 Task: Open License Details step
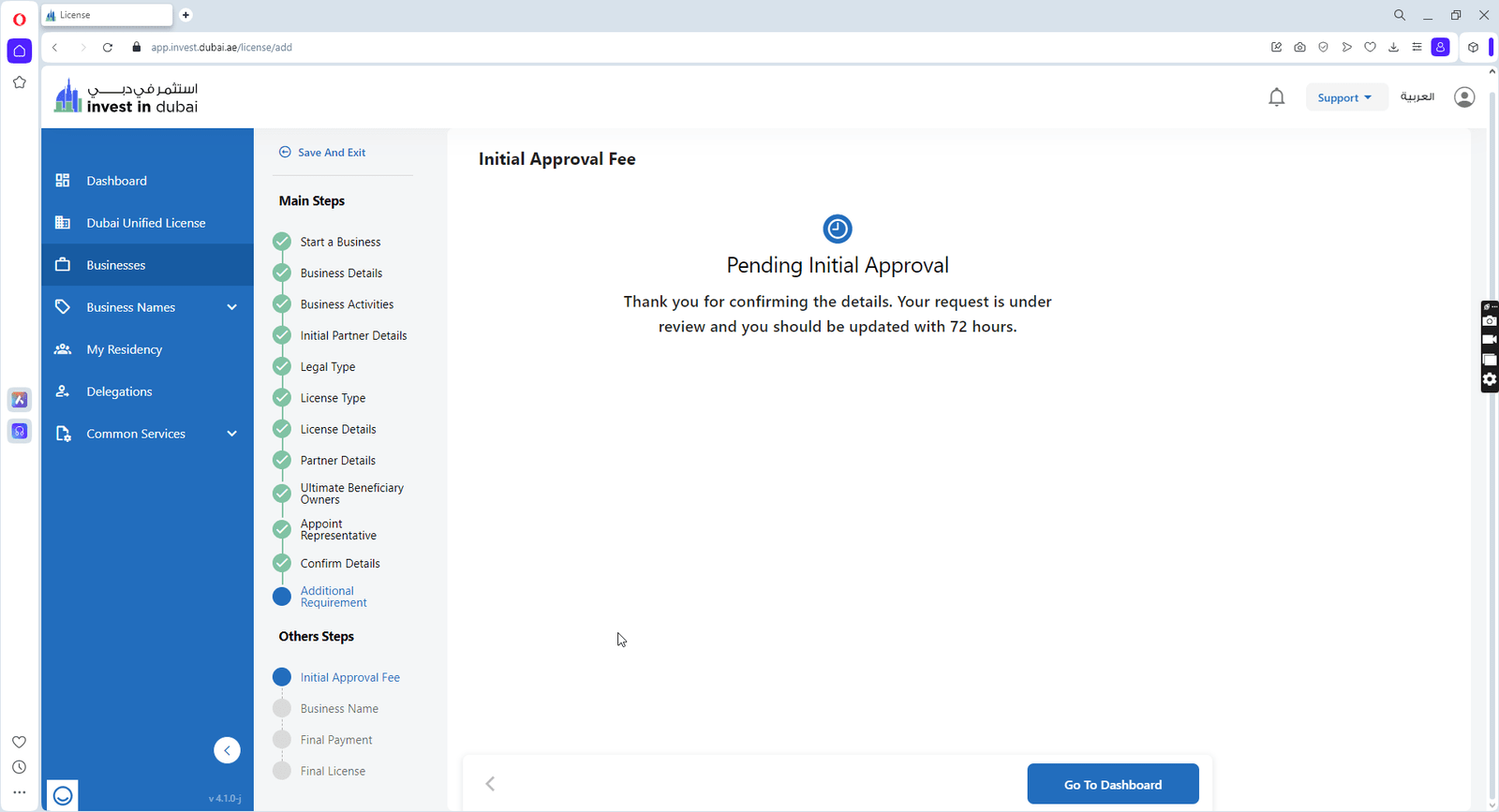point(338,429)
